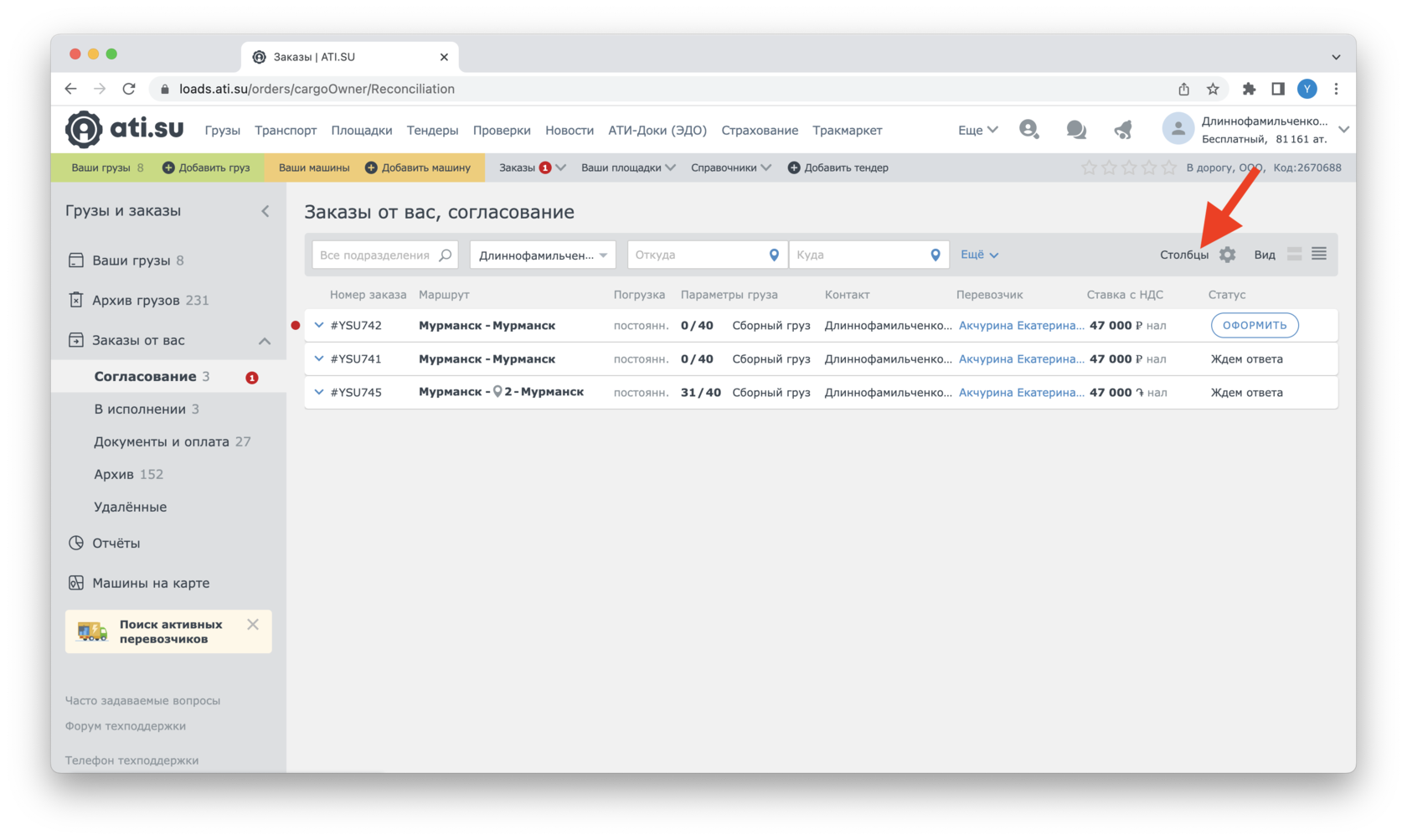Open chat messages icon in header
The image size is (1407, 840).
[x=1076, y=130]
